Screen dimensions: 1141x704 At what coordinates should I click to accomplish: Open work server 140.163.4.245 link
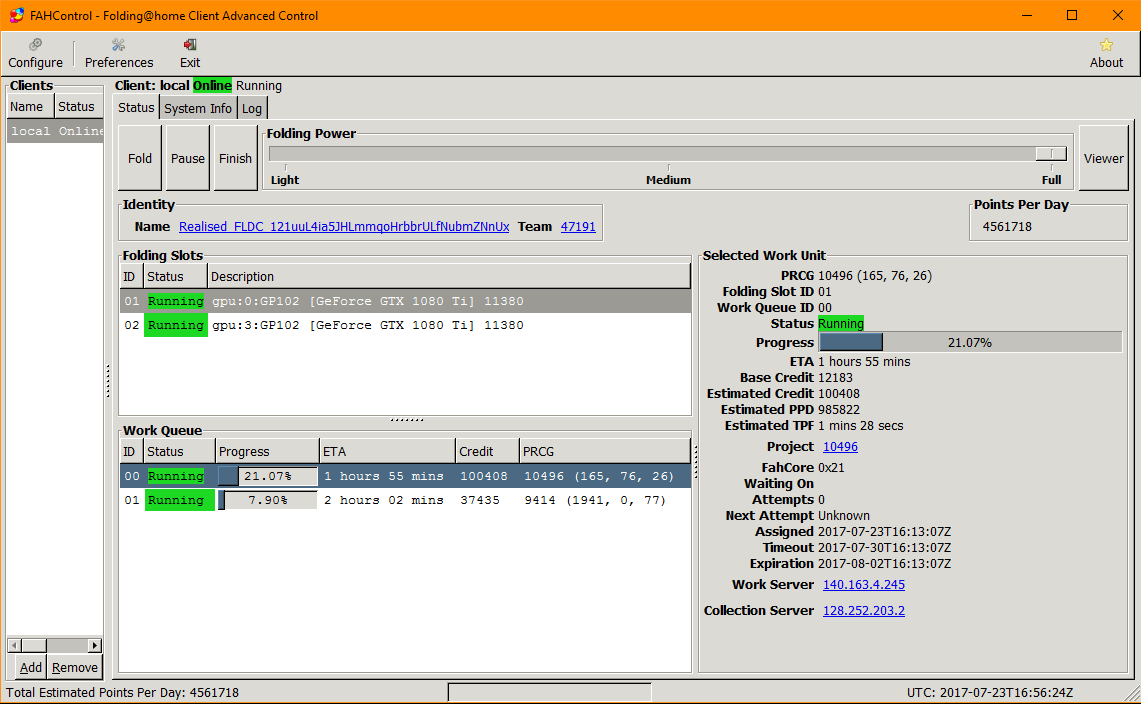point(864,585)
